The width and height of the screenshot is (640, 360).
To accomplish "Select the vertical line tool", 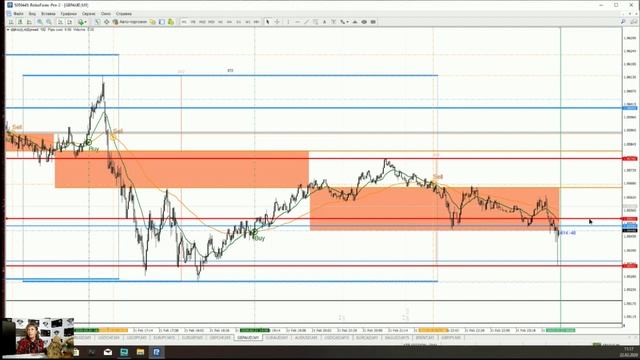I will pyautogui.click(x=288, y=22).
